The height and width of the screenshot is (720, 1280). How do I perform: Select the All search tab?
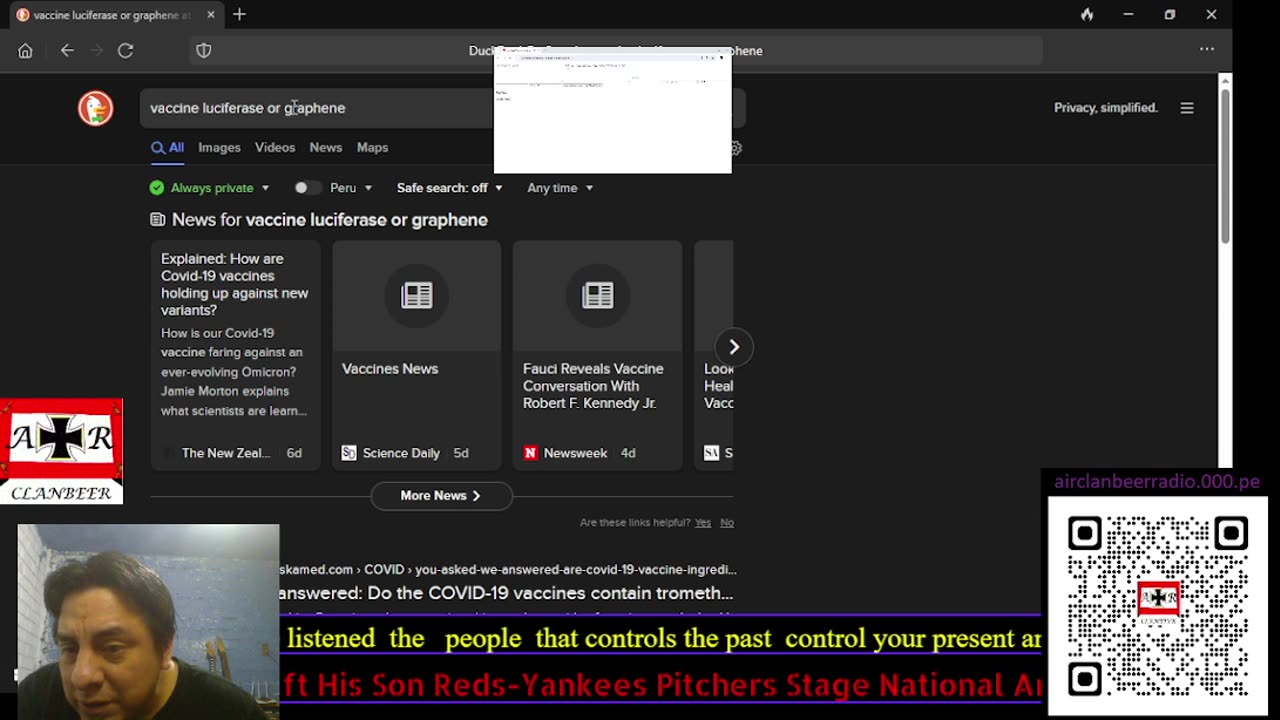(168, 148)
